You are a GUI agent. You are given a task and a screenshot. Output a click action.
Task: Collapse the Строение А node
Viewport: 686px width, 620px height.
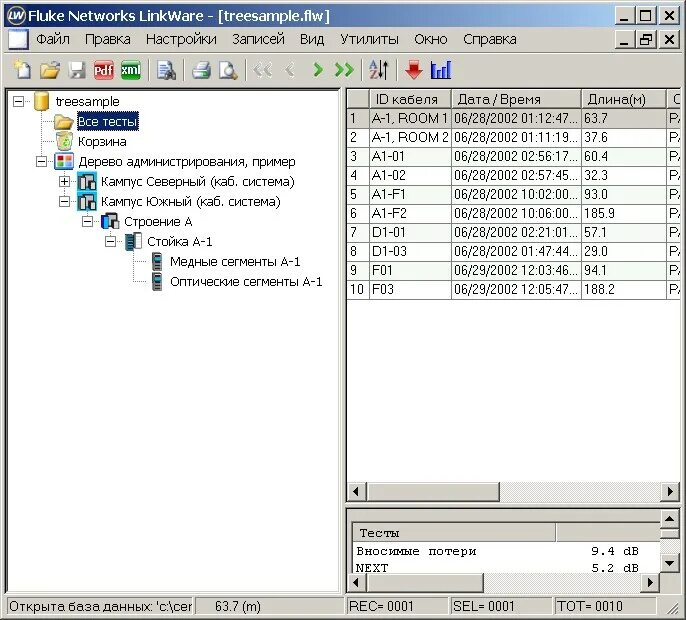88,221
